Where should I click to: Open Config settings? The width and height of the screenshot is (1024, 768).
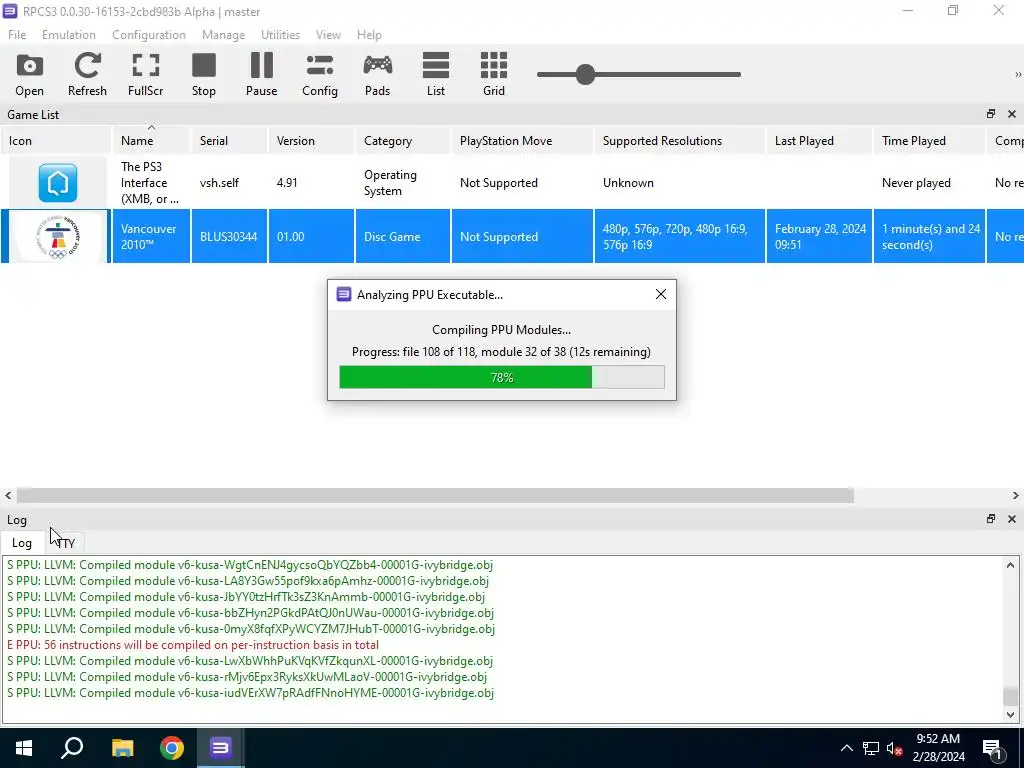point(319,74)
